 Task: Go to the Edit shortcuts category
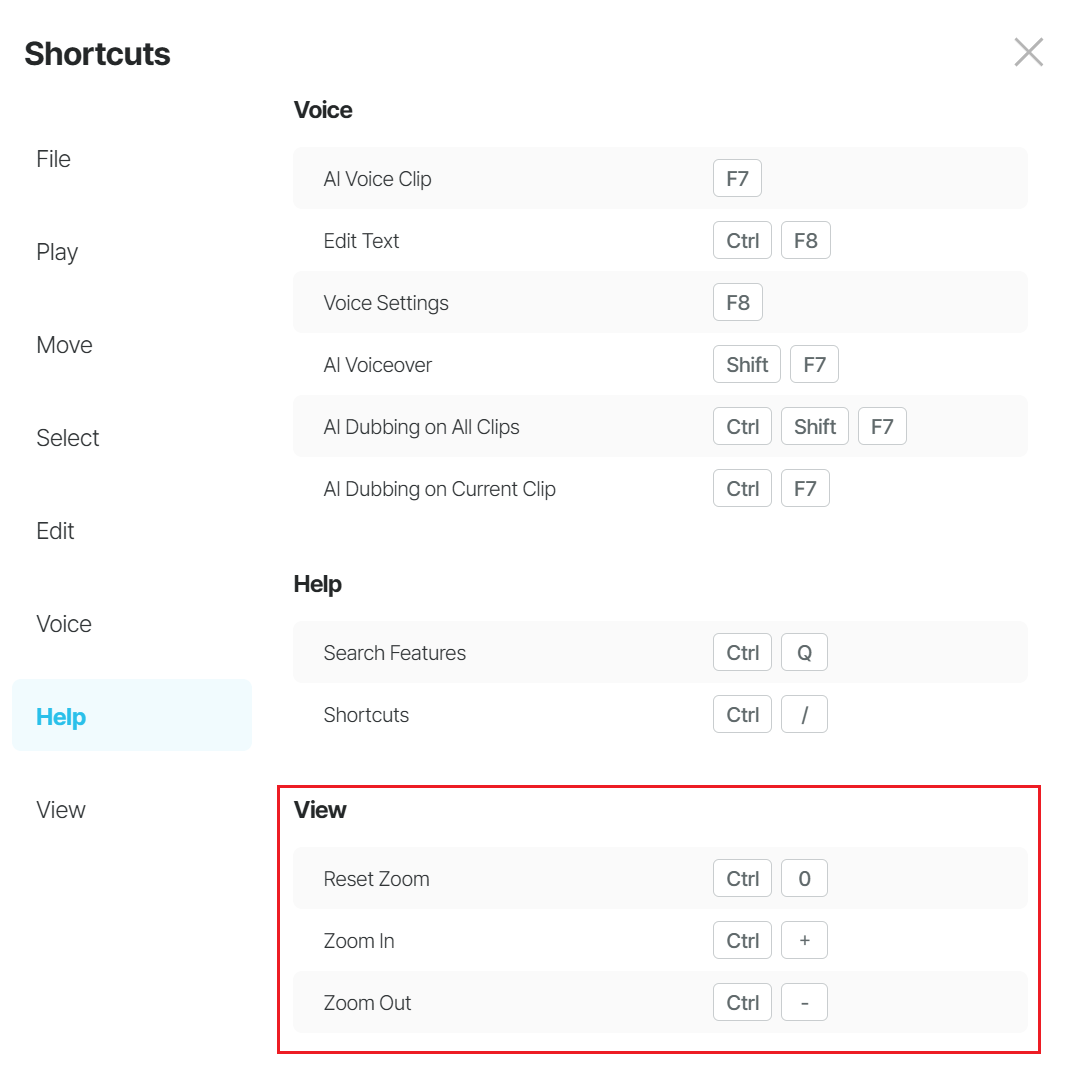click(55, 530)
